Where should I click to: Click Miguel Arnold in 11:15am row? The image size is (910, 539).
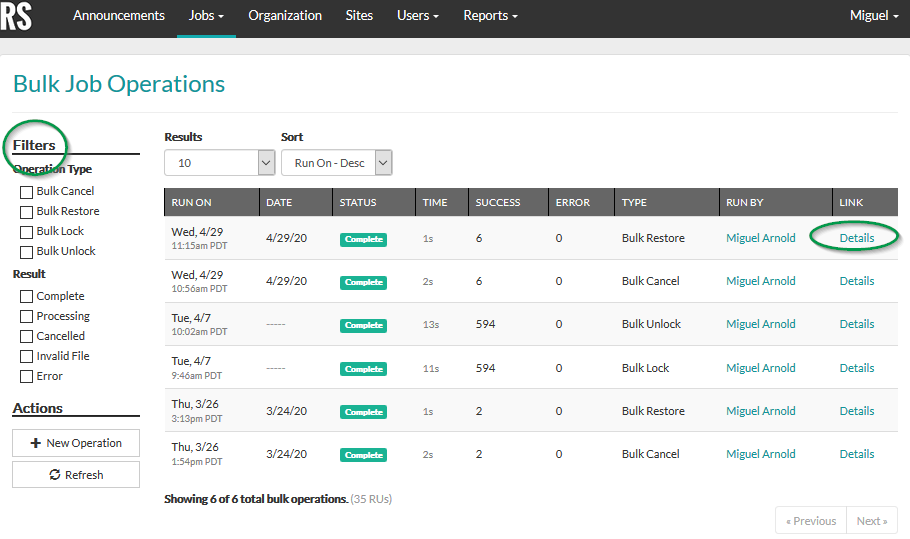(x=760, y=238)
